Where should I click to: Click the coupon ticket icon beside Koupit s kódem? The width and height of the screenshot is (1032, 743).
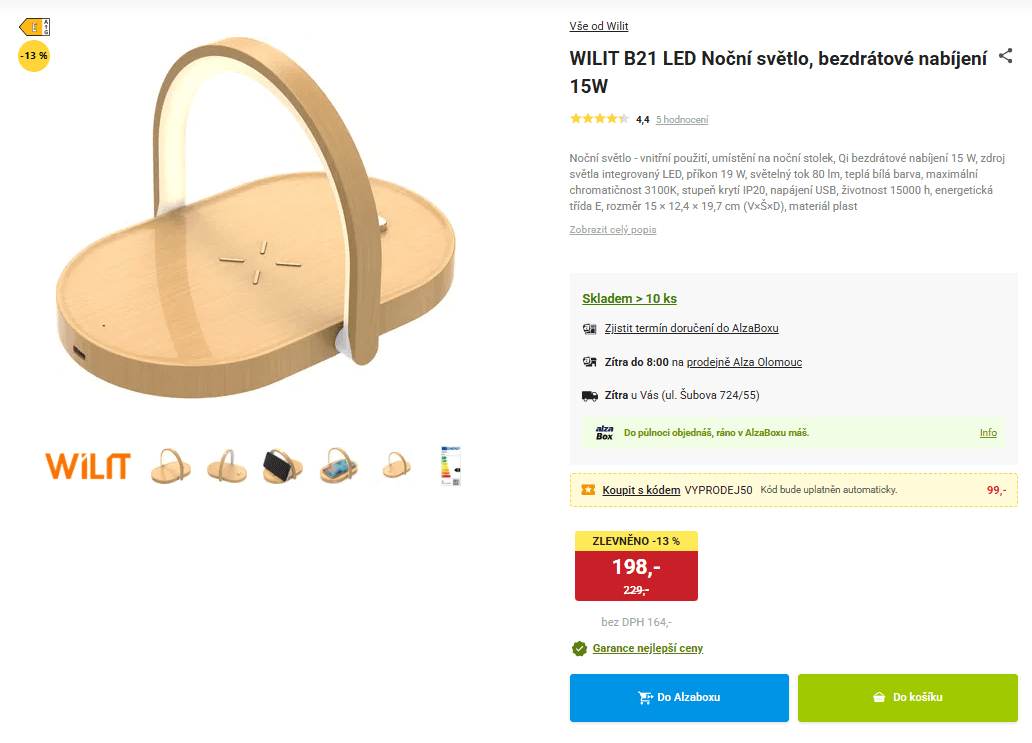point(588,490)
